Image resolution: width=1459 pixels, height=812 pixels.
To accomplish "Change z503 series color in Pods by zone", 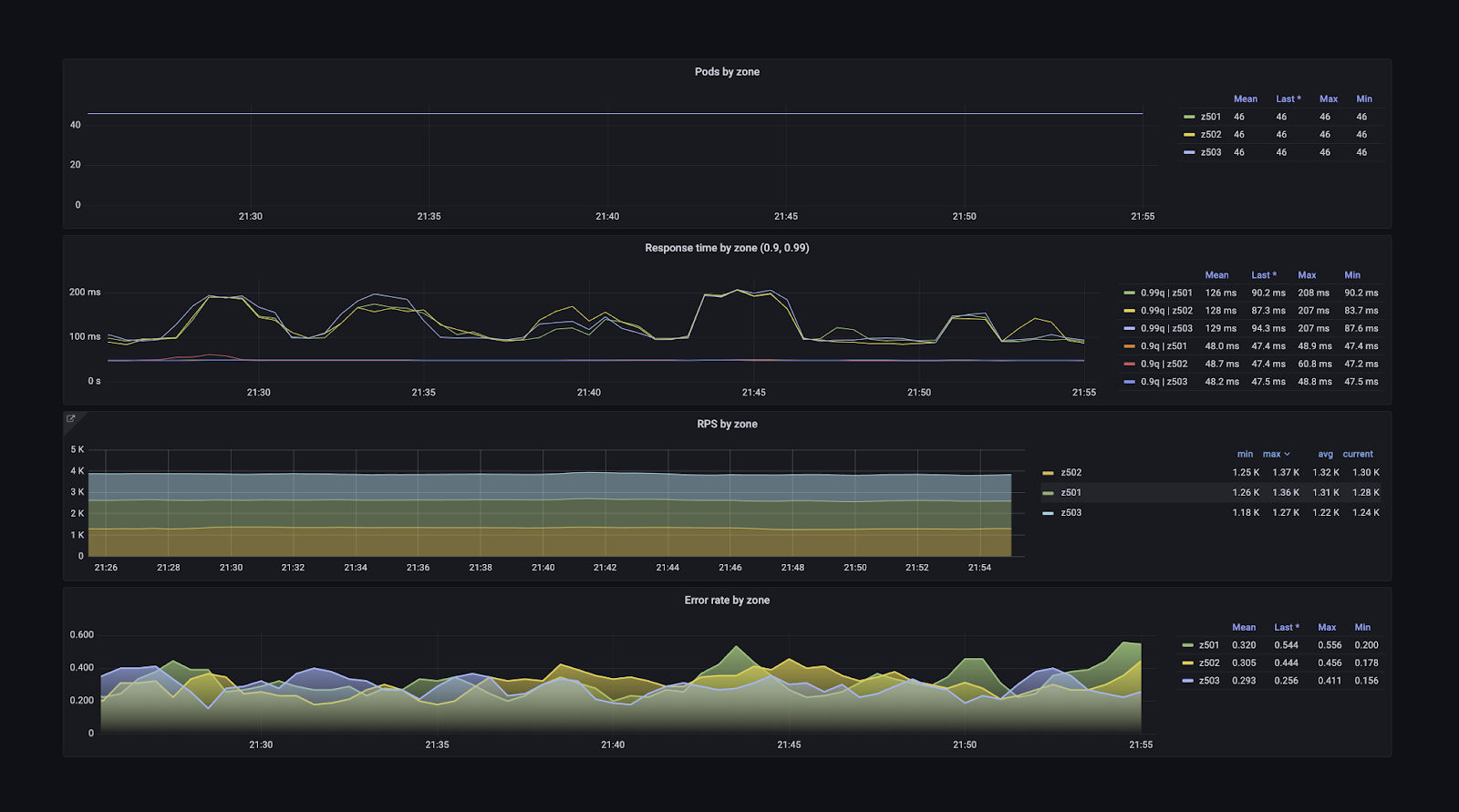I will pyautogui.click(x=1189, y=152).
